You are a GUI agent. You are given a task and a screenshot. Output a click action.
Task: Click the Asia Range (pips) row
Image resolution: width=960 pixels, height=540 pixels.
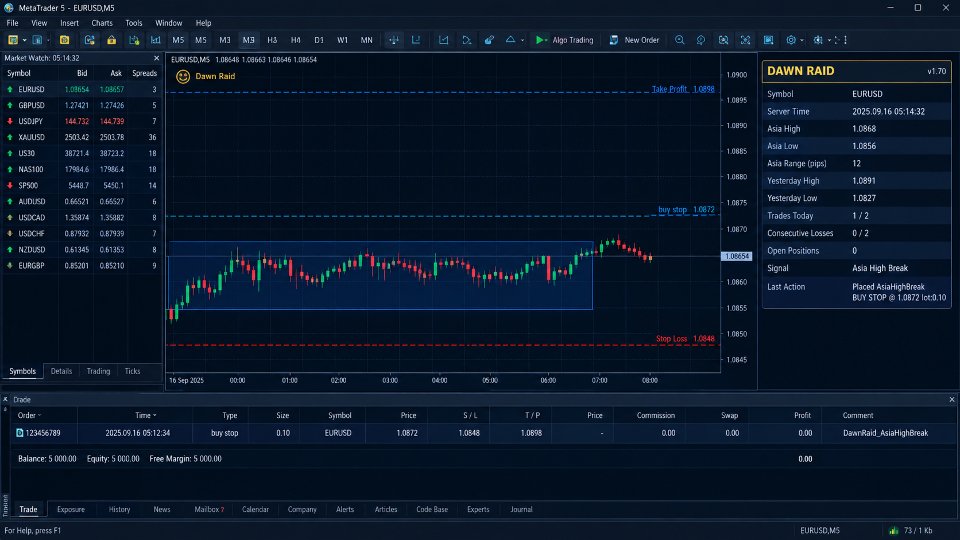tap(857, 163)
